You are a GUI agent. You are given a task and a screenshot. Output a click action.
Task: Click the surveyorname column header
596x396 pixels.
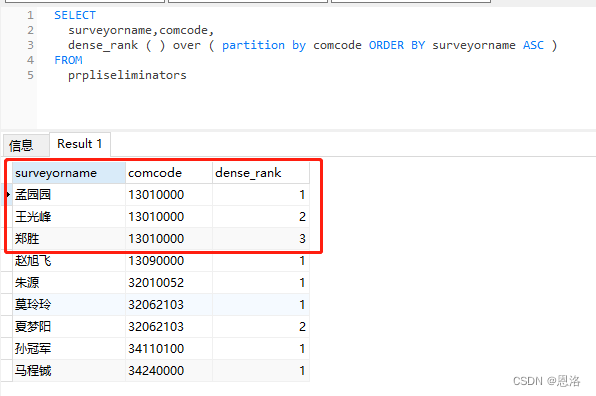click(x=69, y=173)
